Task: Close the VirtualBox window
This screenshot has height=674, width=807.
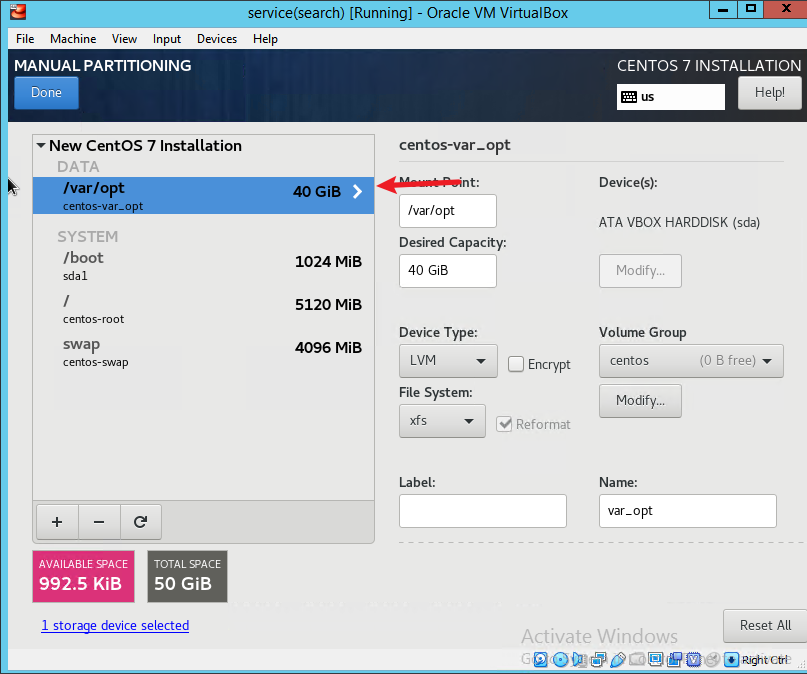Action: click(x=785, y=10)
